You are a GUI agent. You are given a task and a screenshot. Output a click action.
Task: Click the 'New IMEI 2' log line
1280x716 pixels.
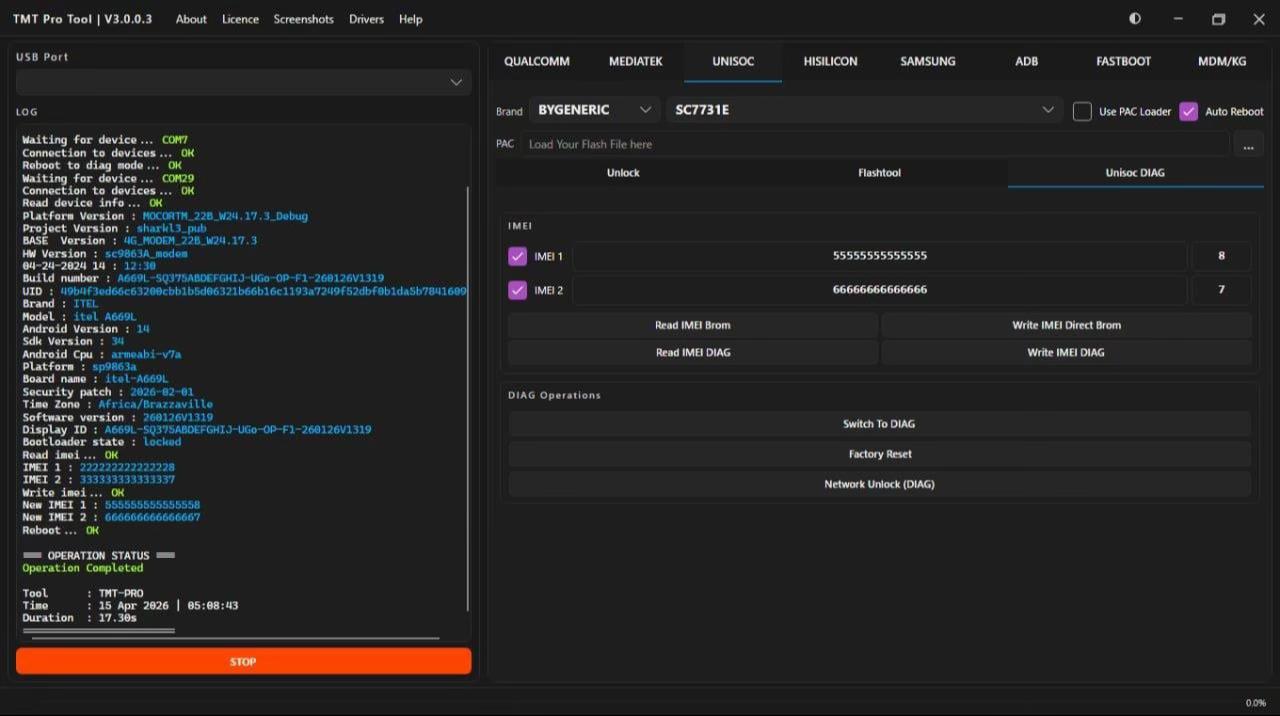tap(111, 517)
